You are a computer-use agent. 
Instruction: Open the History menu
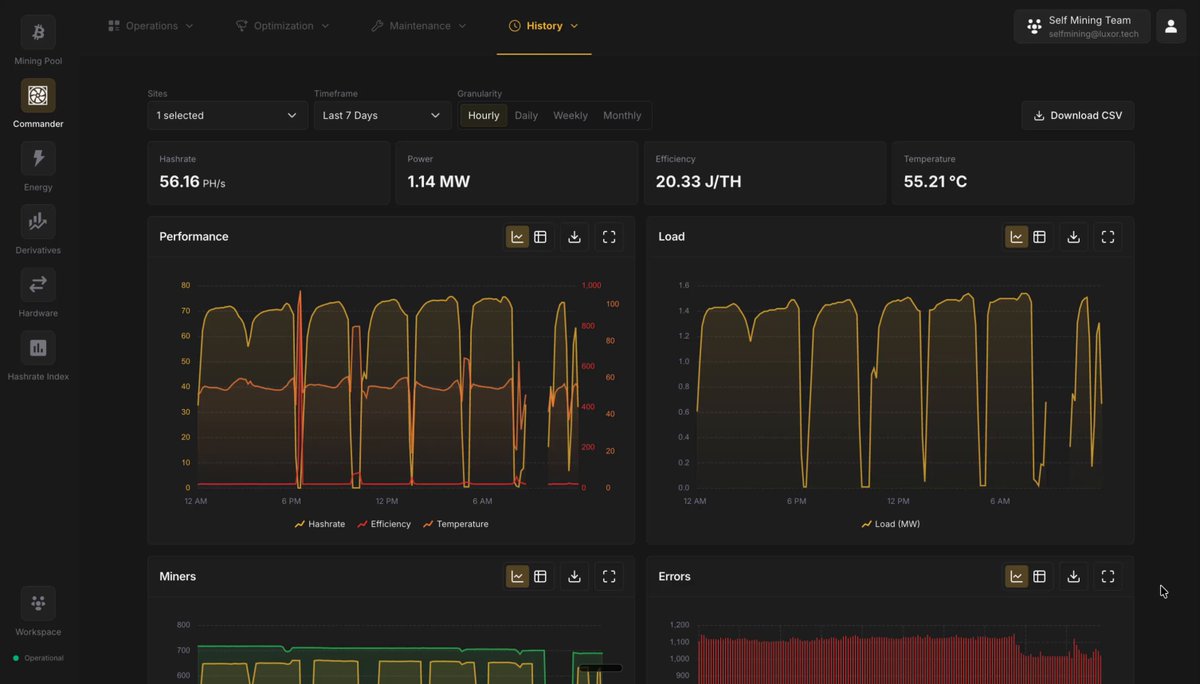(x=544, y=26)
